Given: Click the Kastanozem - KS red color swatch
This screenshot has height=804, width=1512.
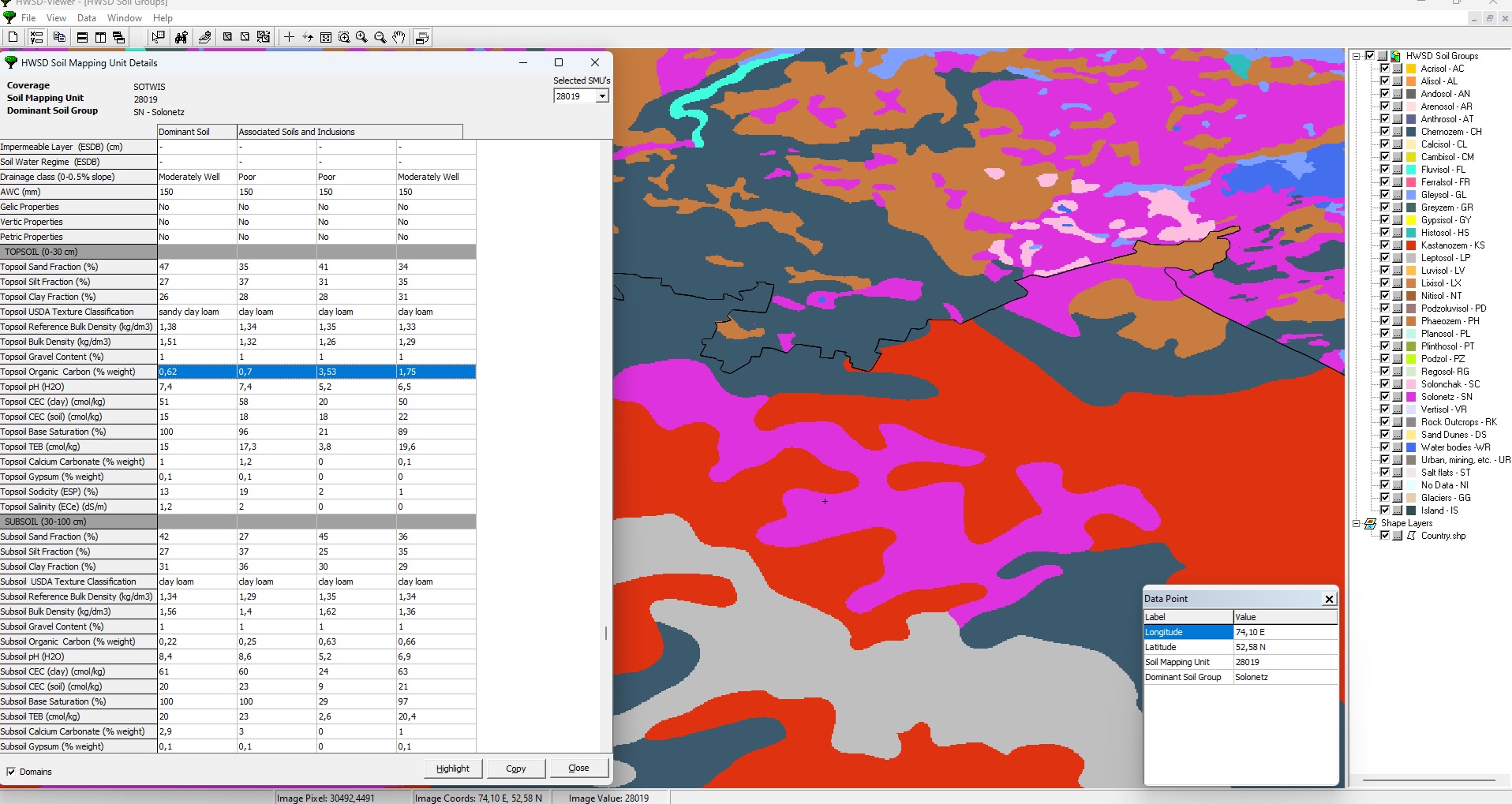Looking at the screenshot, I should 1411,245.
